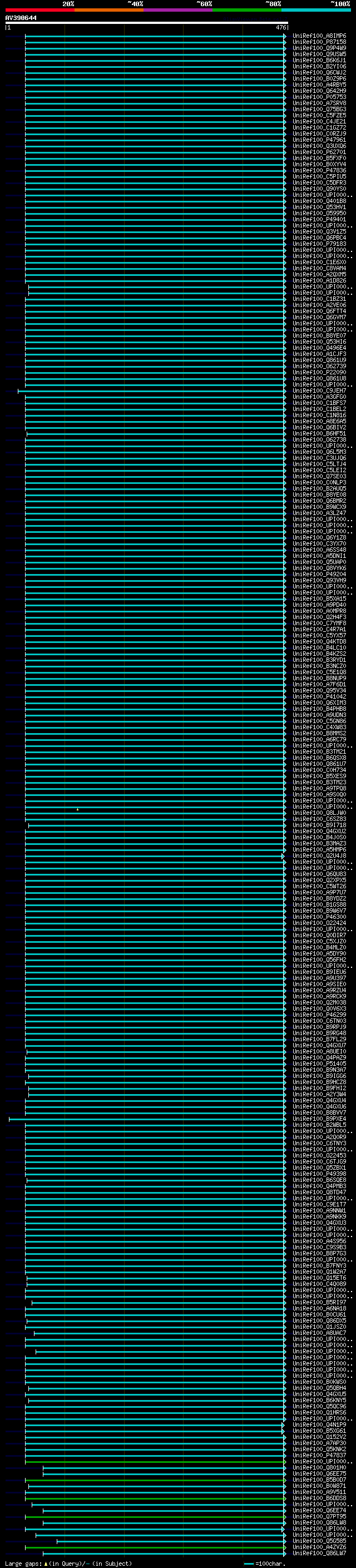Select the AV390644 query label

(x=21, y=18)
